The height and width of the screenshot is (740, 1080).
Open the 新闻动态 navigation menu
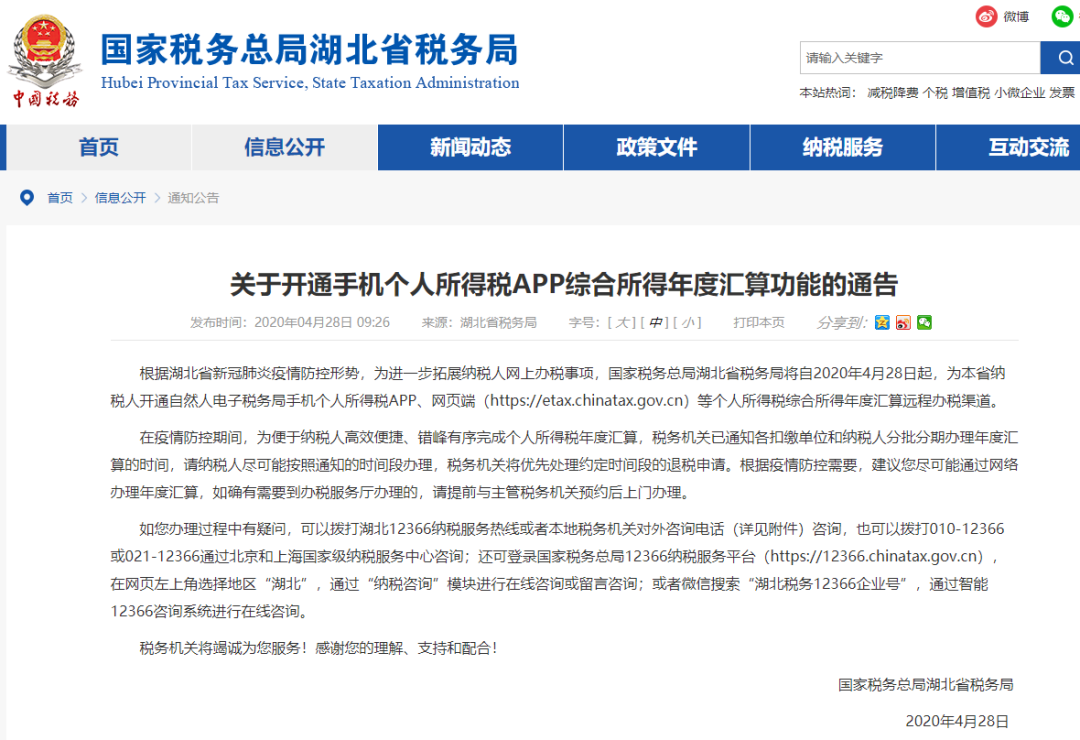click(470, 148)
